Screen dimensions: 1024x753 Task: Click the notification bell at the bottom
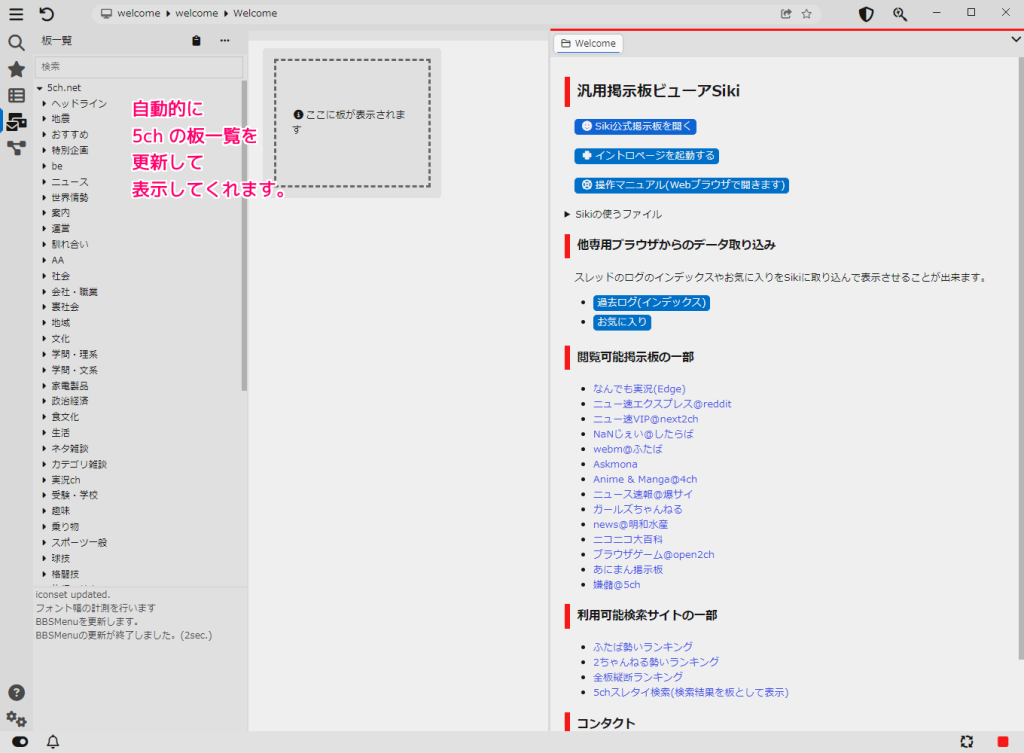click(54, 740)
